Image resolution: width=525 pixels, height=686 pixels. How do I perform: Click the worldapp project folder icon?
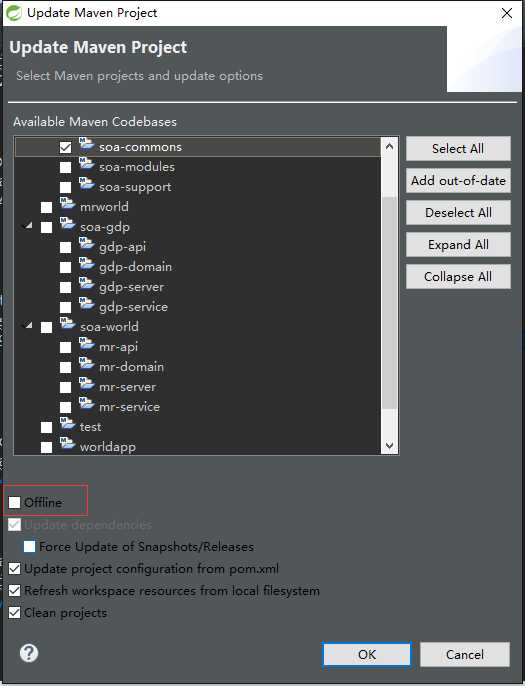pos(67,444)
